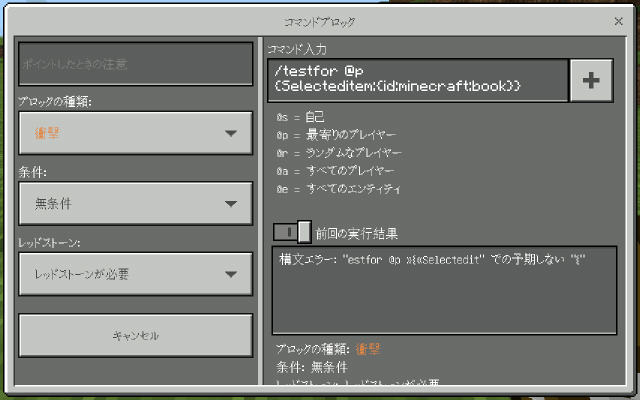This screenshot has width=640, height=400.
Task: Click the /testfor command input field
Action: coord(418,80)
